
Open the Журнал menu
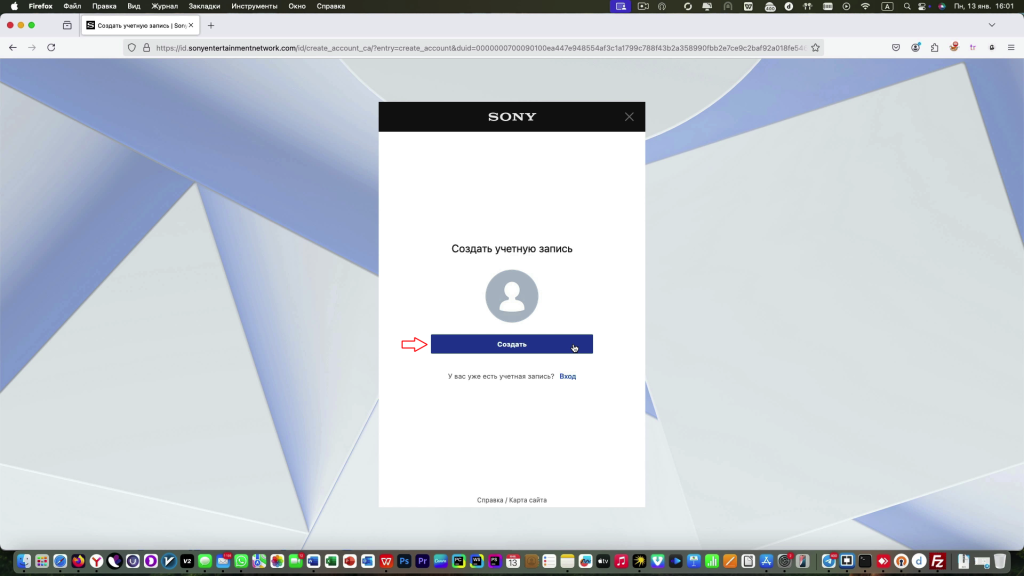165,6
